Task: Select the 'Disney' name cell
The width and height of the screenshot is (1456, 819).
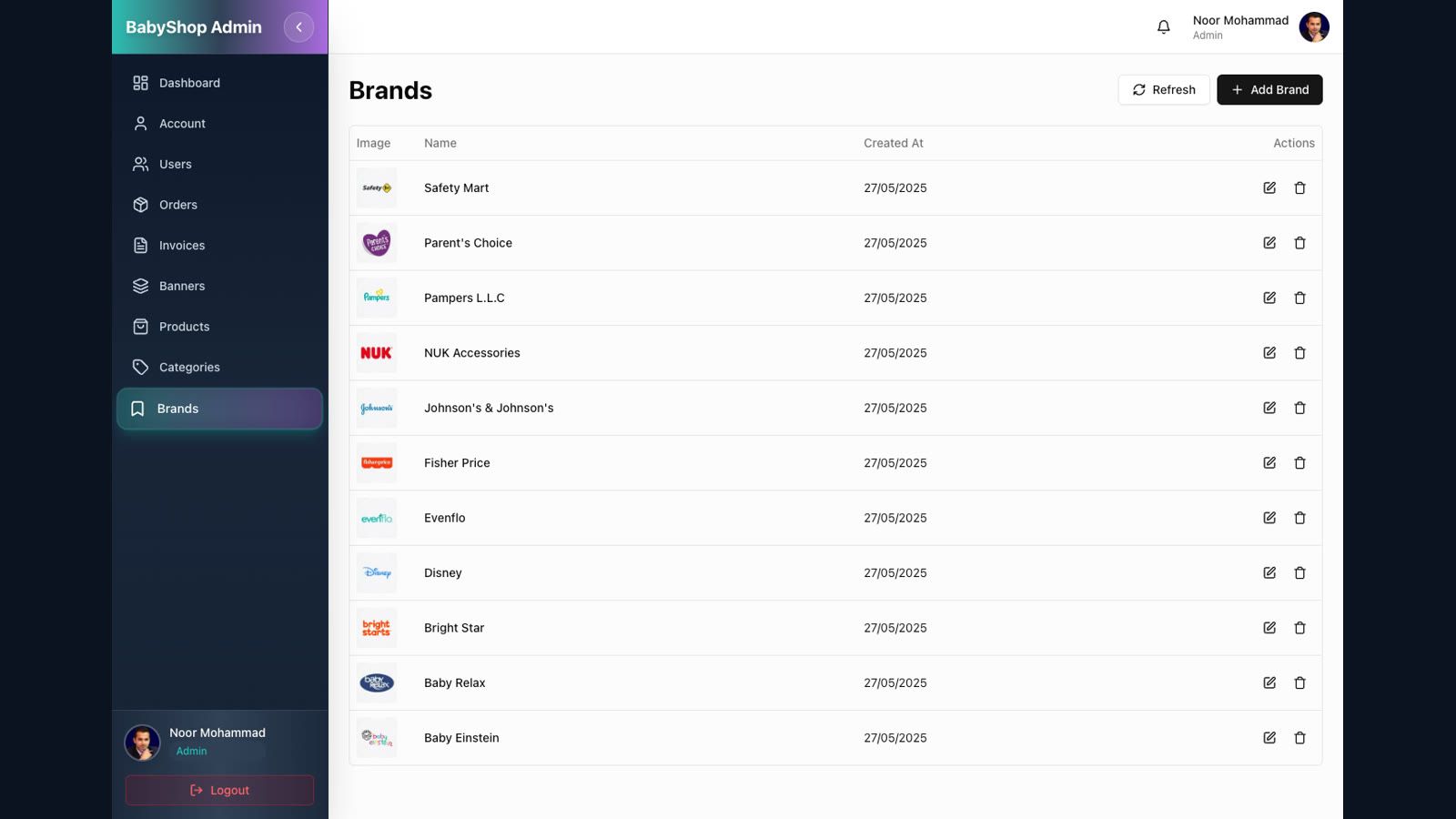Action: click(443, 572)
